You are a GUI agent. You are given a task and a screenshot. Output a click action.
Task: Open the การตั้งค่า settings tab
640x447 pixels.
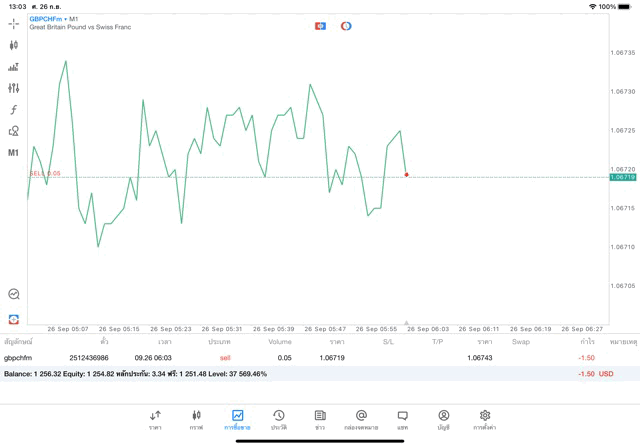click(x=485, y=419)
